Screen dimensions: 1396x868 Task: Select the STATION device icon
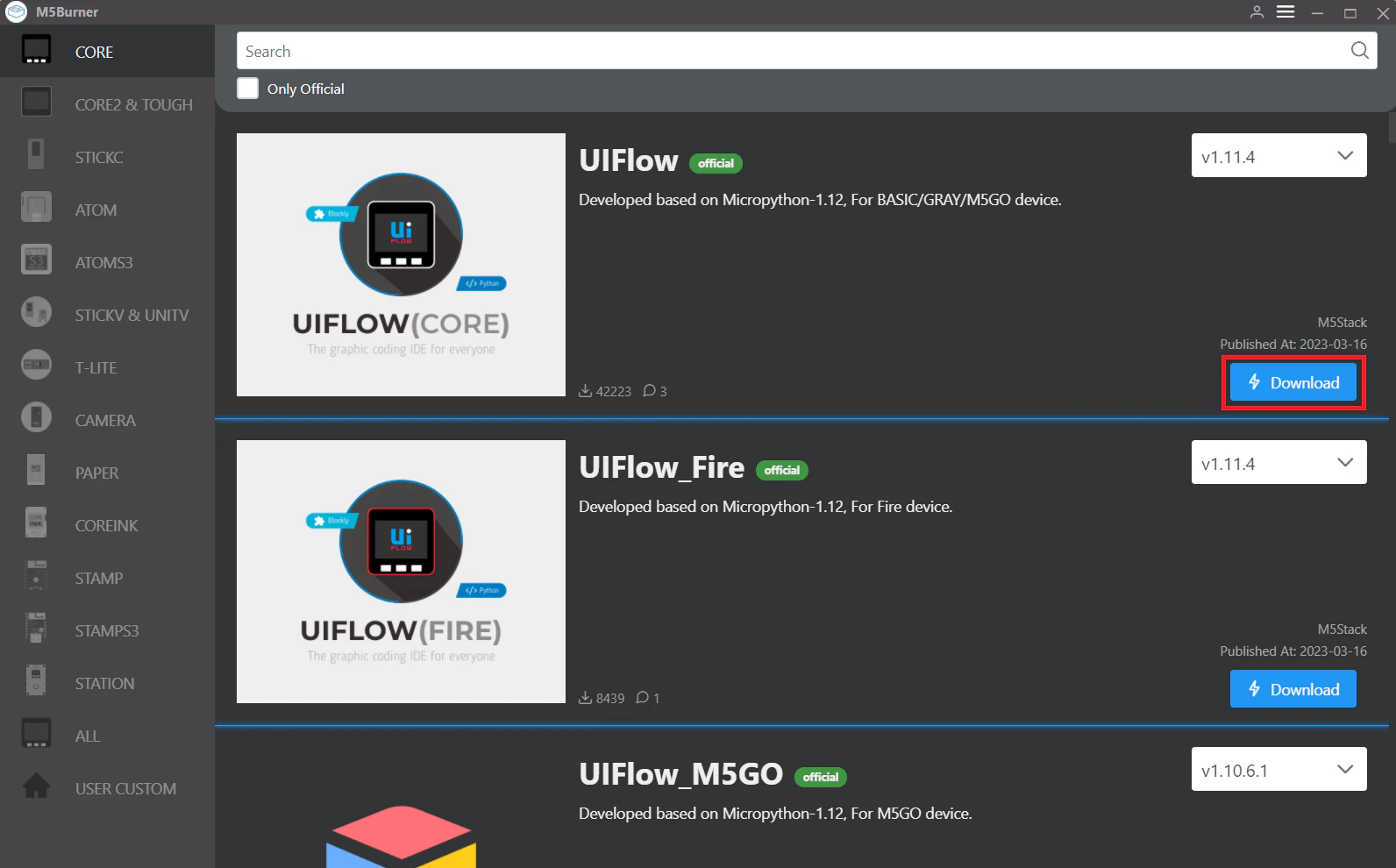click(36, 681)
